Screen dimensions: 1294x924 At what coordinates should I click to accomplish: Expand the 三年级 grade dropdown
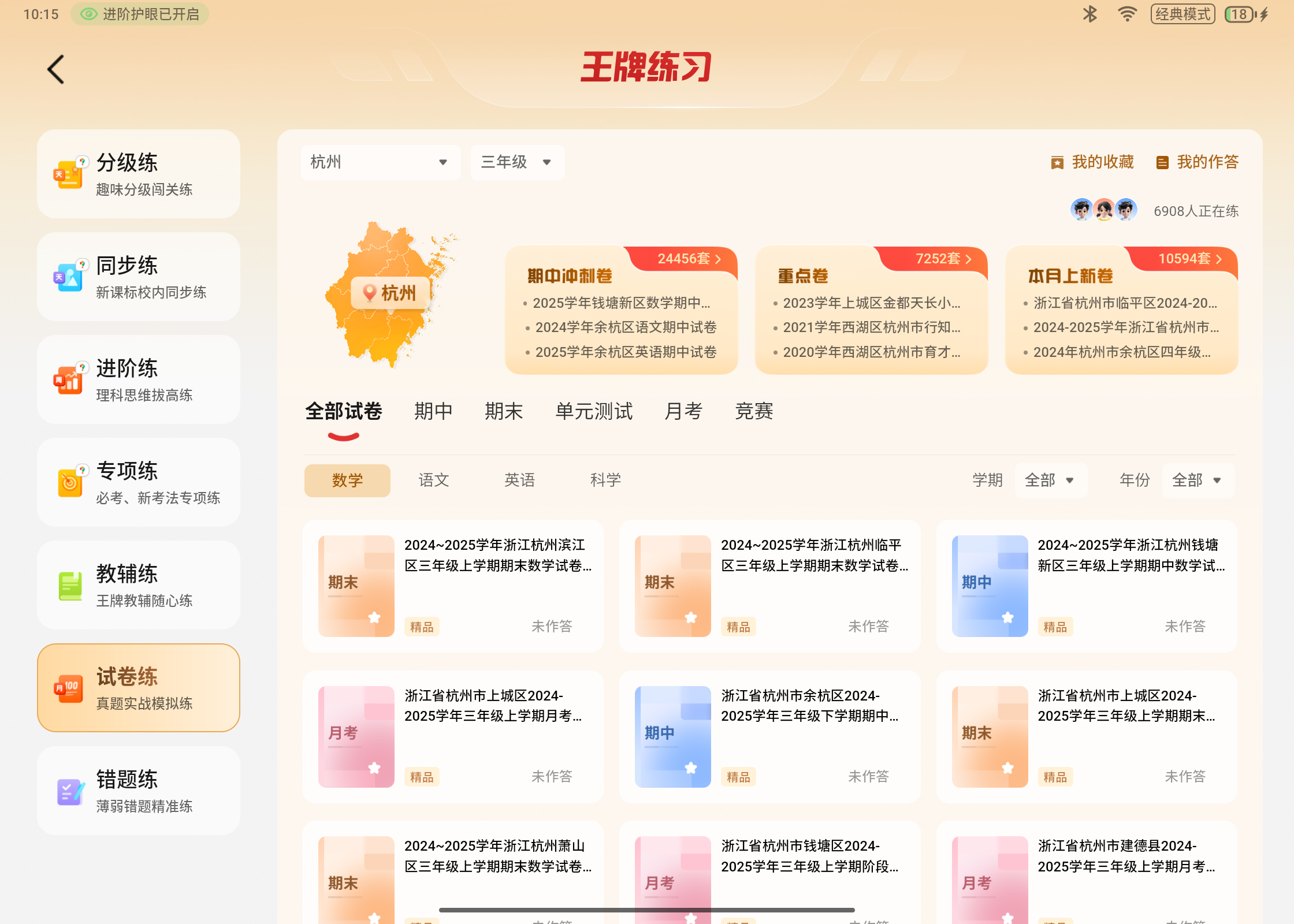coord(516,162)
